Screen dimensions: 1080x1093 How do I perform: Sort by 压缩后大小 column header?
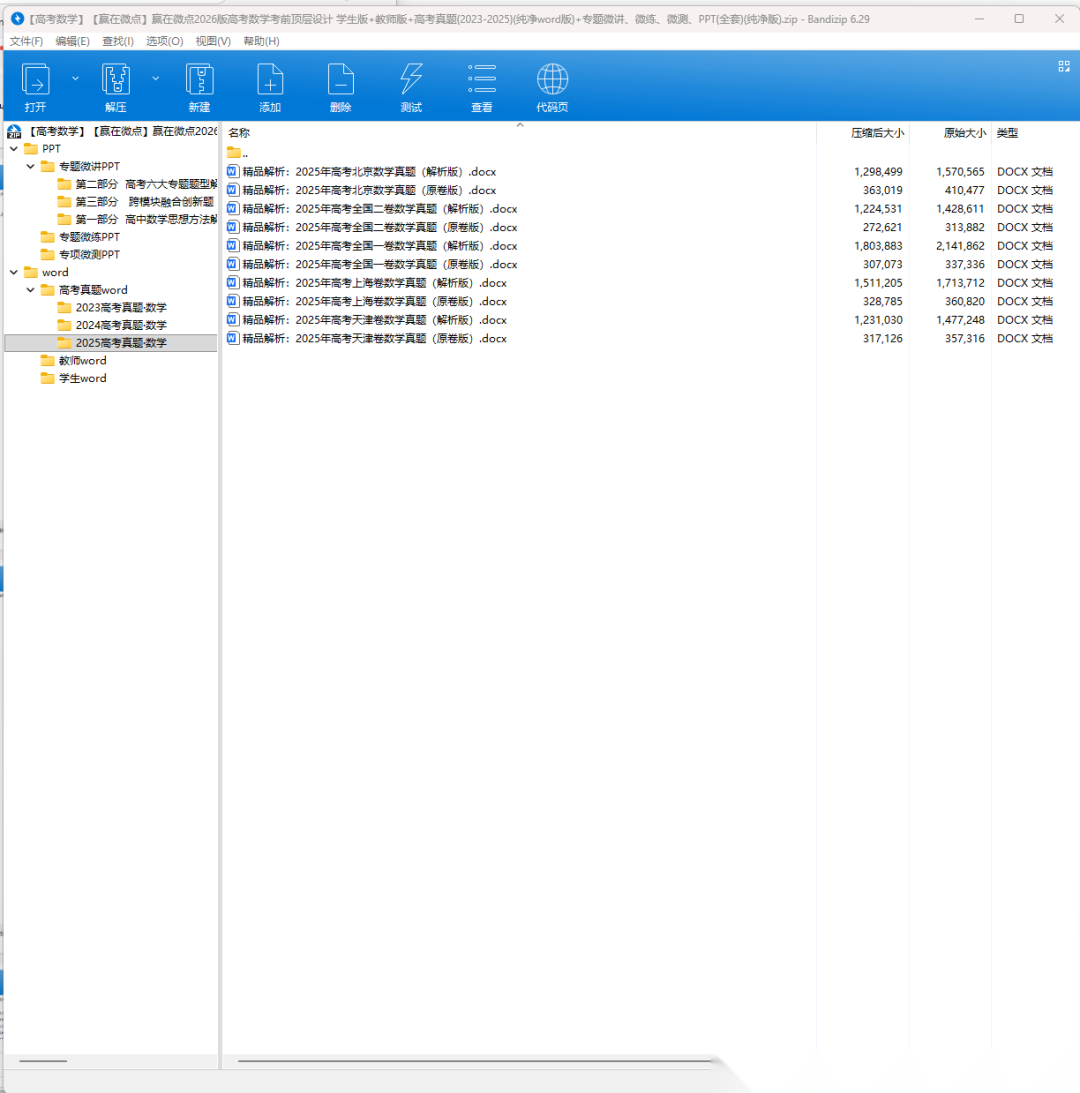[876, 133]
